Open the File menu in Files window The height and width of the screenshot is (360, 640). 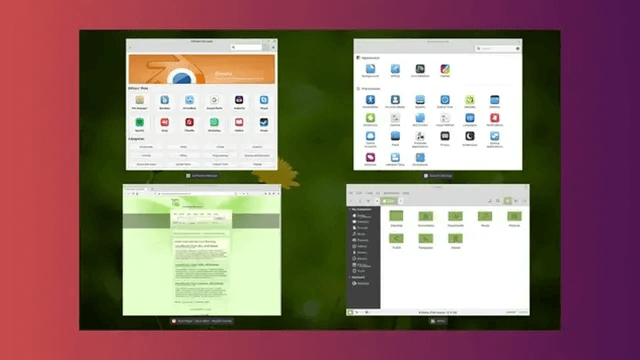point(351,193)
